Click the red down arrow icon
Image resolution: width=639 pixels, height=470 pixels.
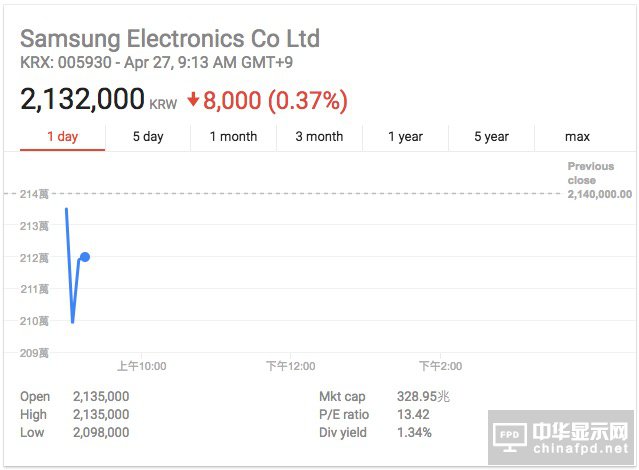193,101
